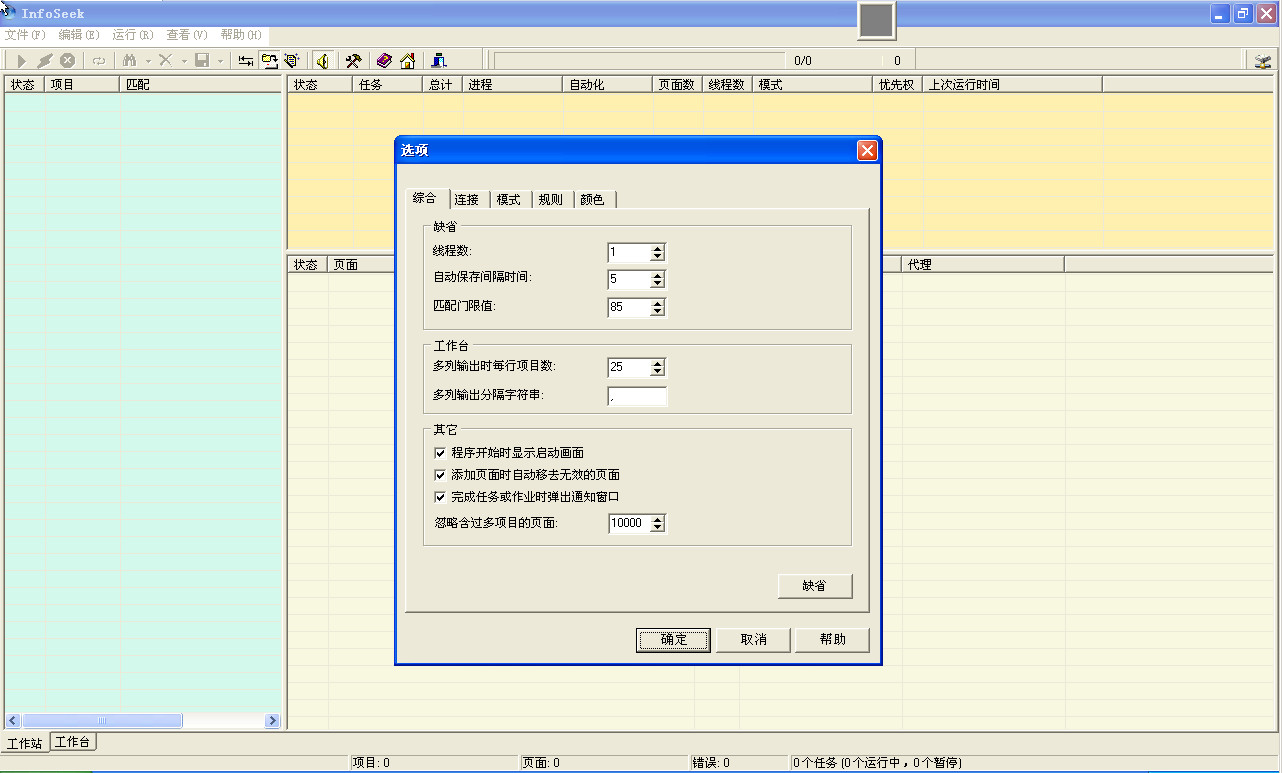This screenshot has width=1282, height=773.
Task: Click the 确定 button
Action: (x=674, y=640)
